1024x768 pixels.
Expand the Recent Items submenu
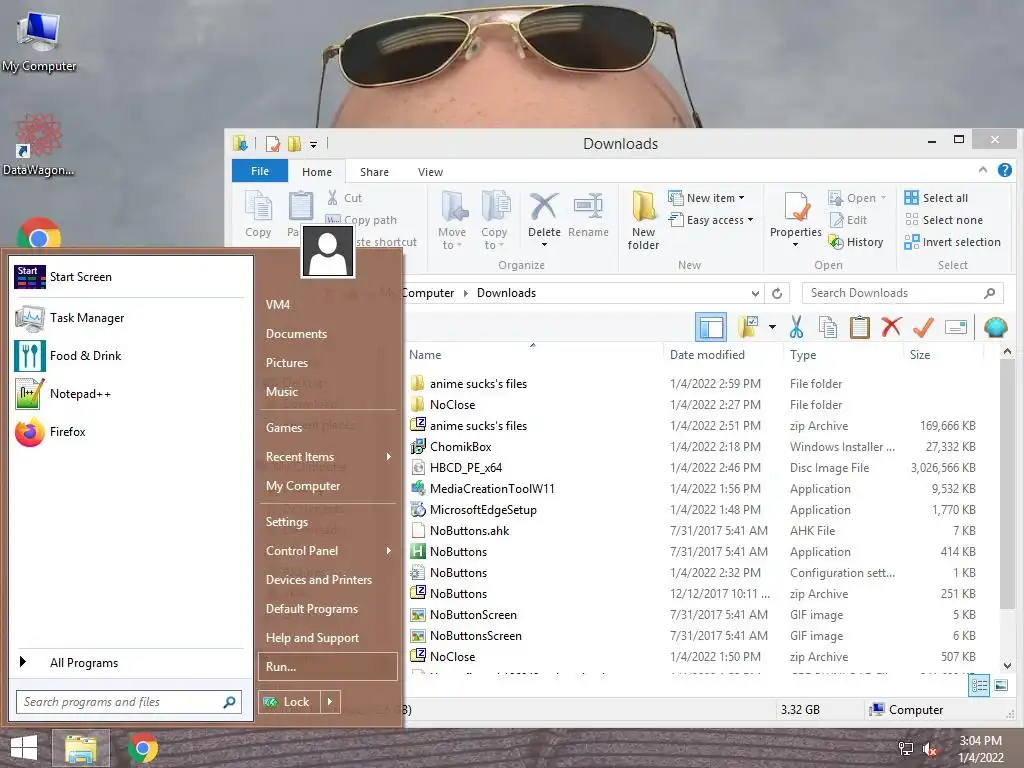click(x=328, y=456)
